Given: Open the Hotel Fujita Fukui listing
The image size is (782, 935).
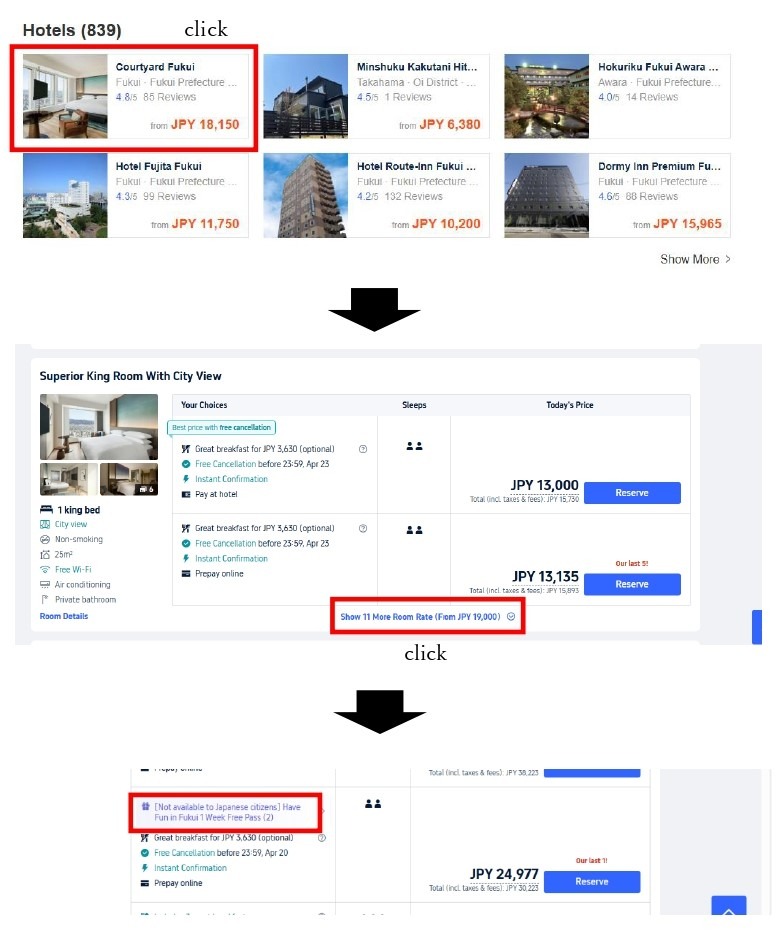Looking at the screenshot, I should click(135, 196).
